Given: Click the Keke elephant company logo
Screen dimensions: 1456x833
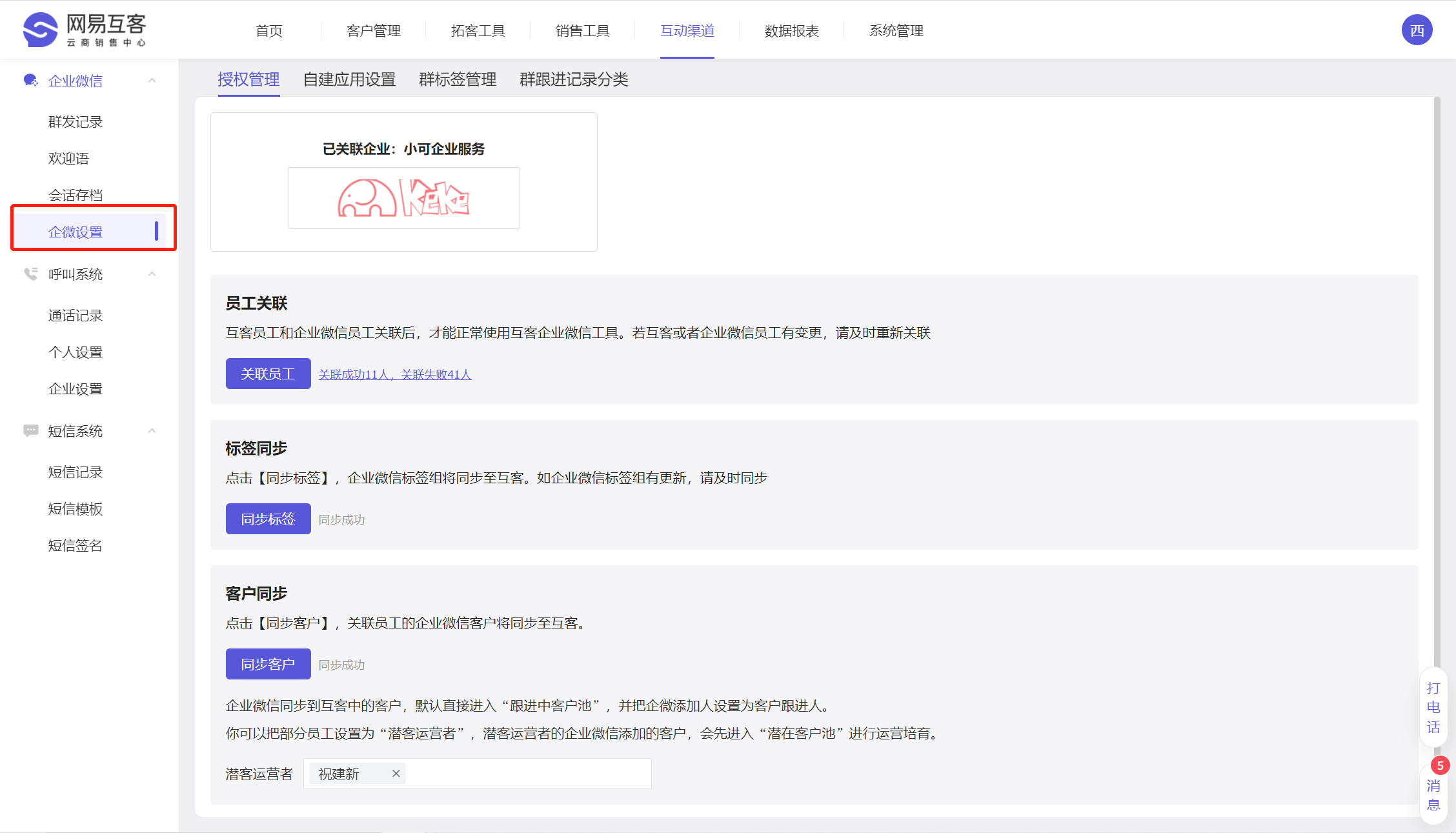Looking at the screenshot, I should pyautogui.click(x=404, y=198).
